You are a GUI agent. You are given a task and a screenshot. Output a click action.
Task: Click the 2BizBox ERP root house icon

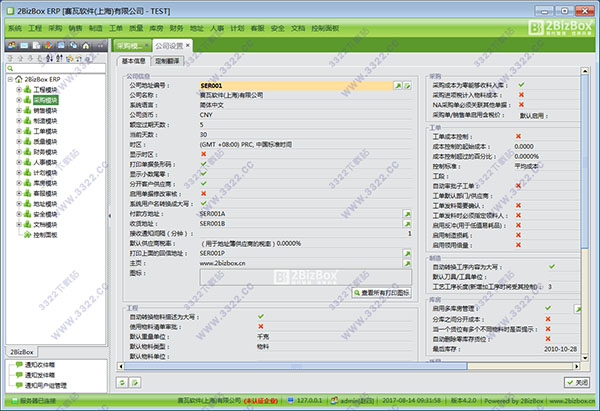(x=19, y=79)
